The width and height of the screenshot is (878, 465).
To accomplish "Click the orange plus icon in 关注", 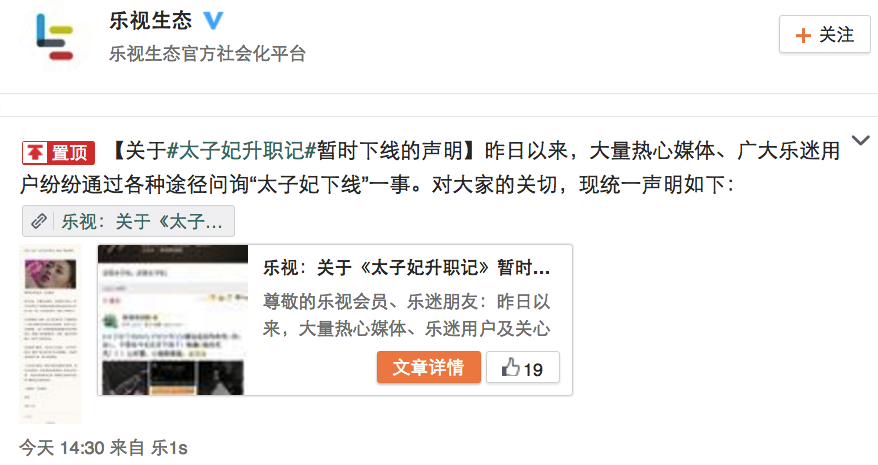I will (803, 35).
